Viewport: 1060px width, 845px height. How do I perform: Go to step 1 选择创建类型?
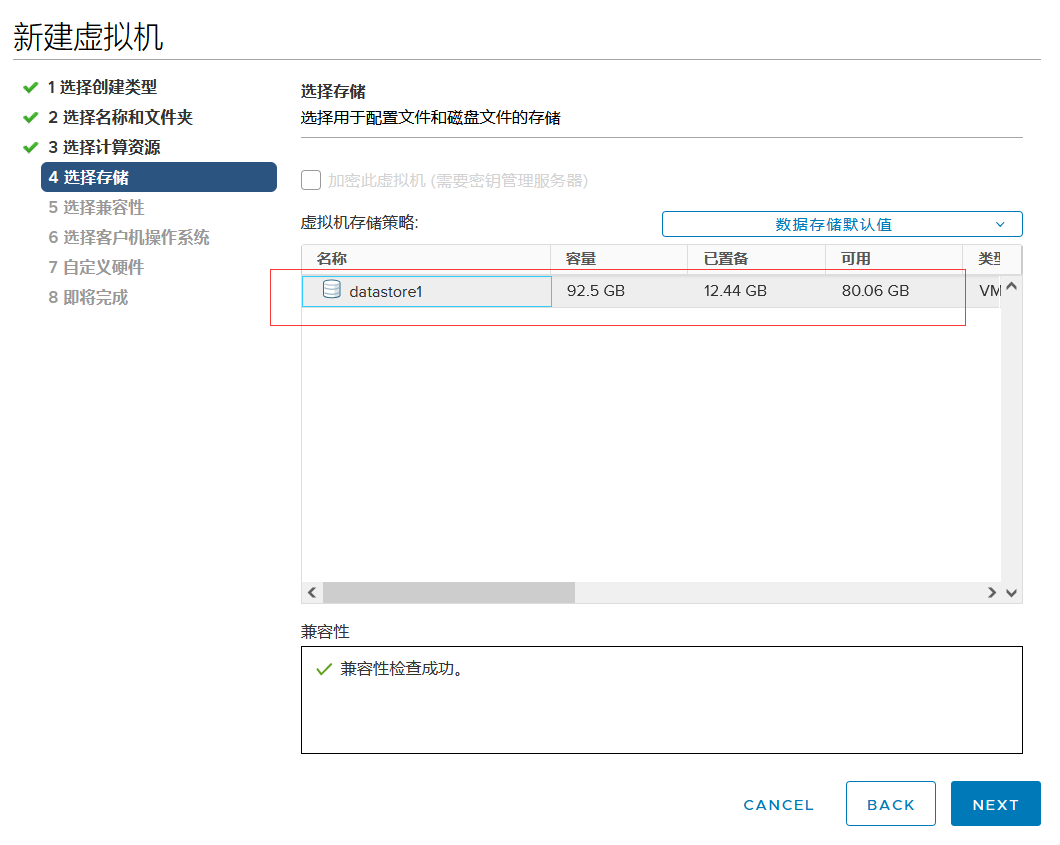click(102, 87)
